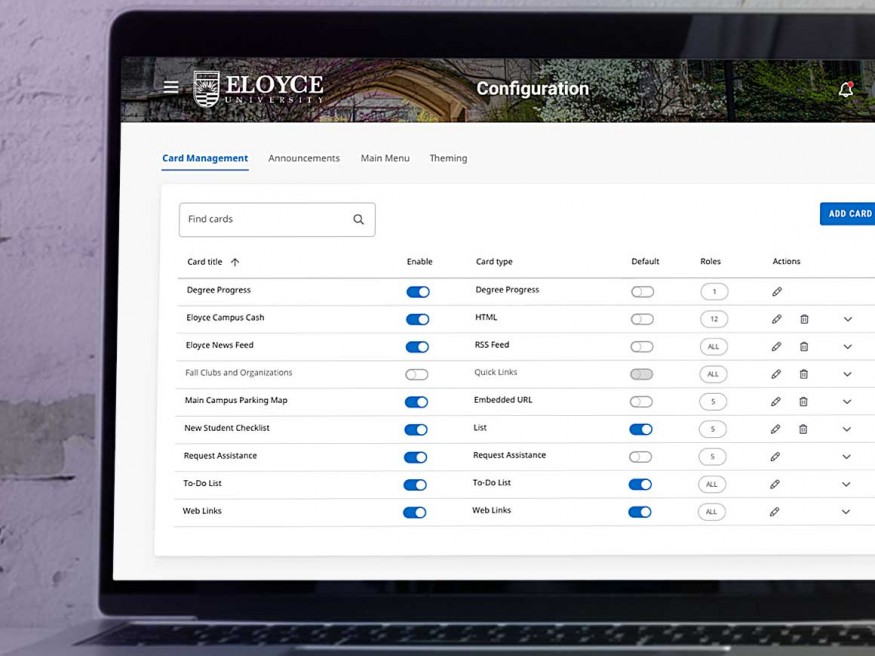Click the search magnifier in Find cards
Screen dimensions: 875x656
click(x=358, y=219)
